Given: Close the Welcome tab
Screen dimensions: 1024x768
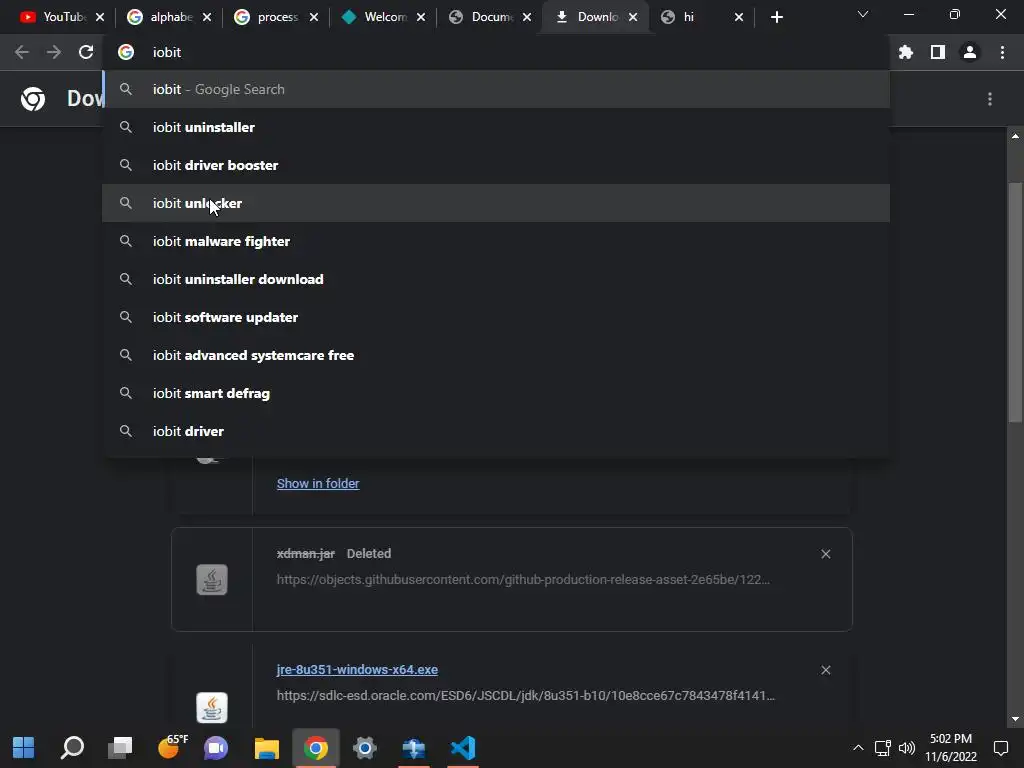Looking at the screenshot, I should pos(421,17).
